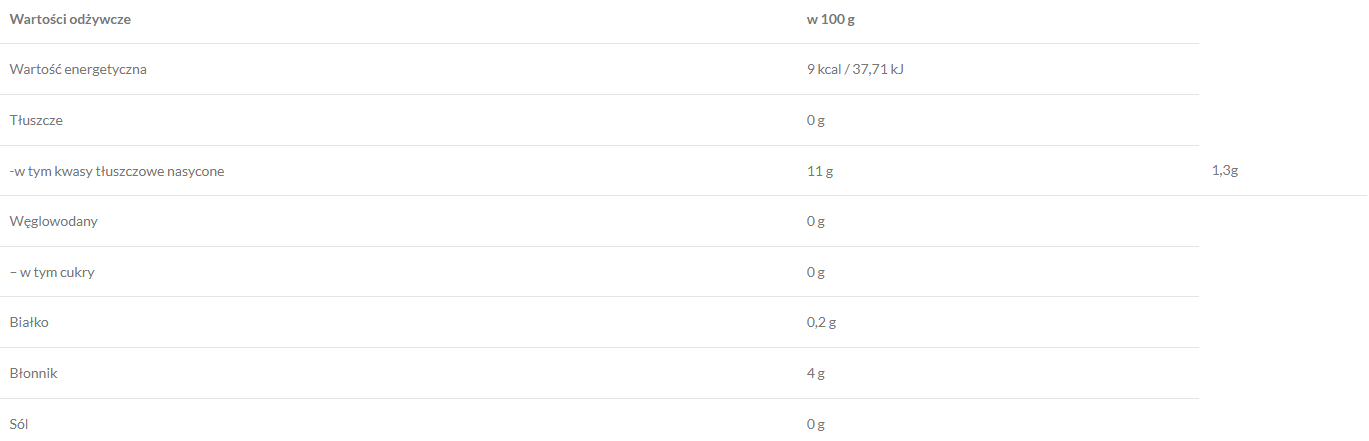Select the "4 g" fiber value
Viewport: 1369px width, 441px height.
coord(816,373)
